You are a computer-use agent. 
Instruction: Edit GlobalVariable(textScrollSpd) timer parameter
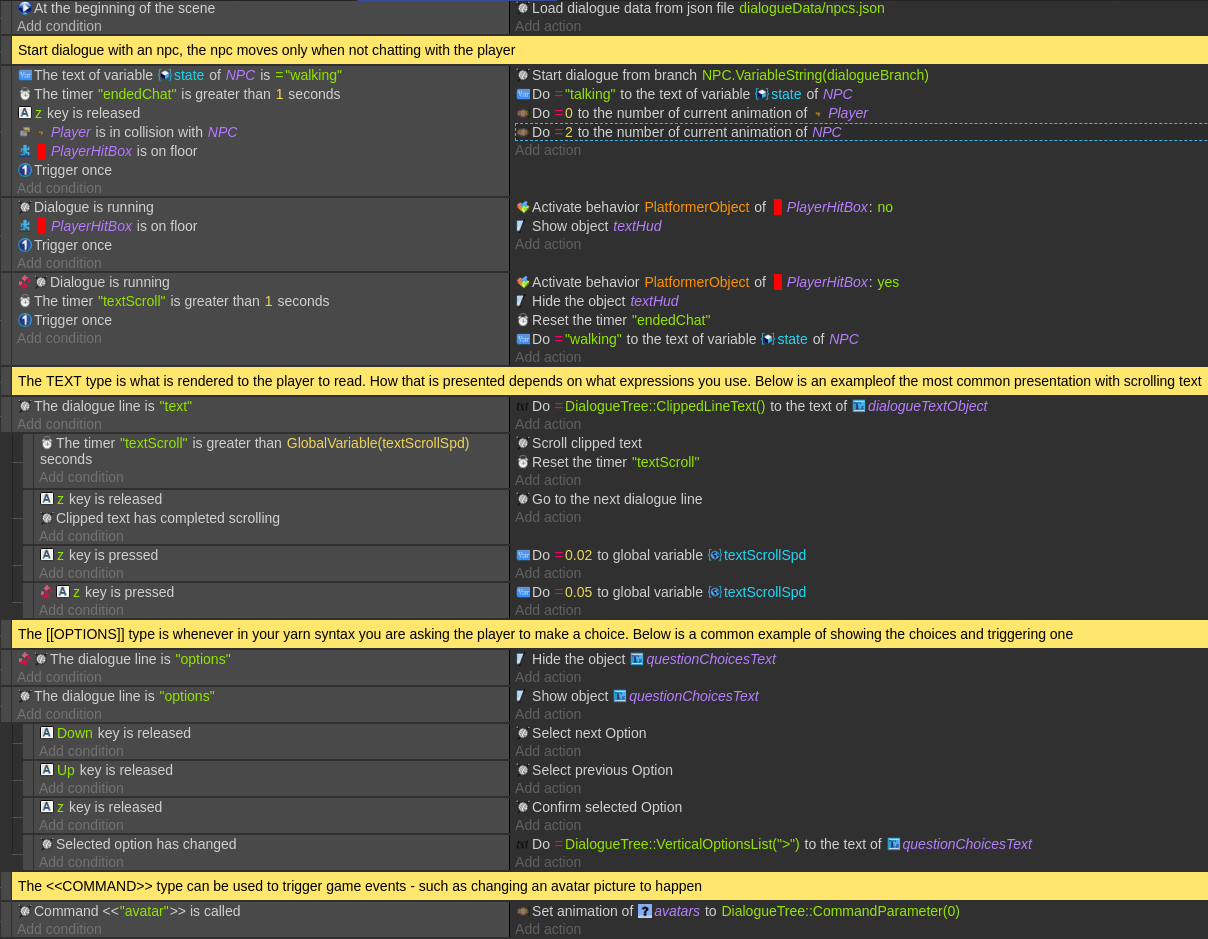pos(377,443)
